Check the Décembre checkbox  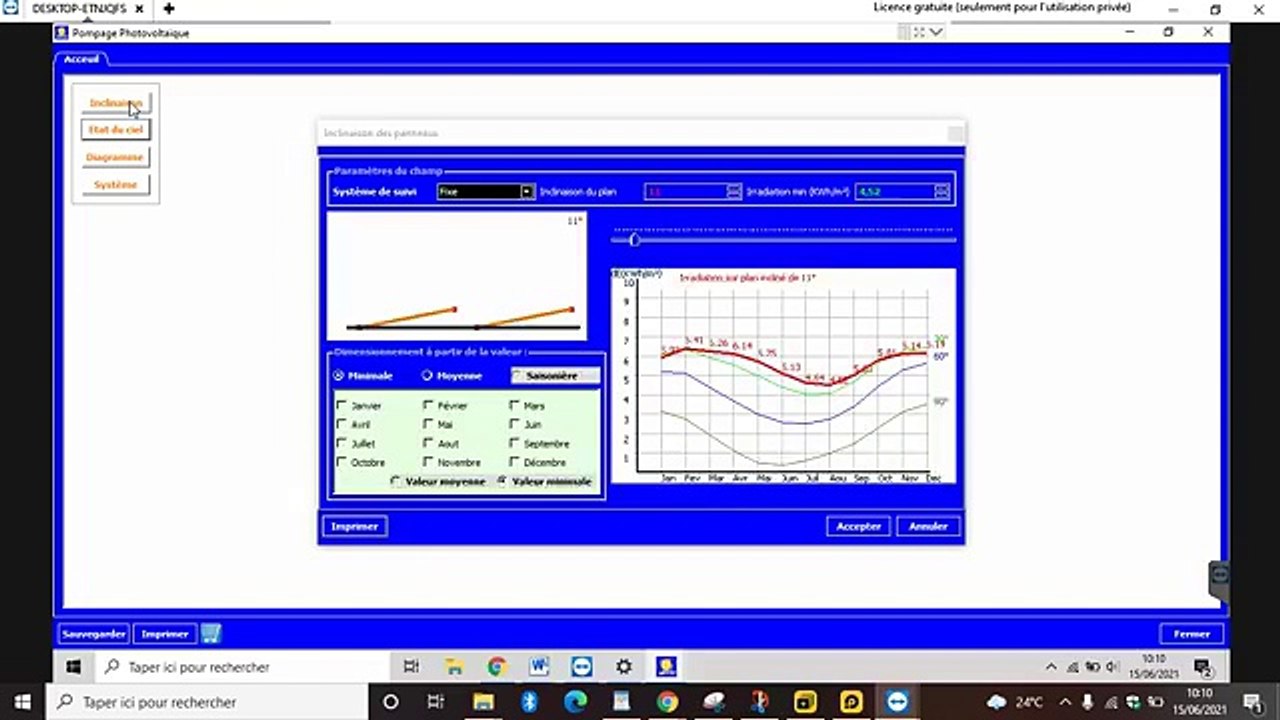pyautogui.click(x=515, y=462)
